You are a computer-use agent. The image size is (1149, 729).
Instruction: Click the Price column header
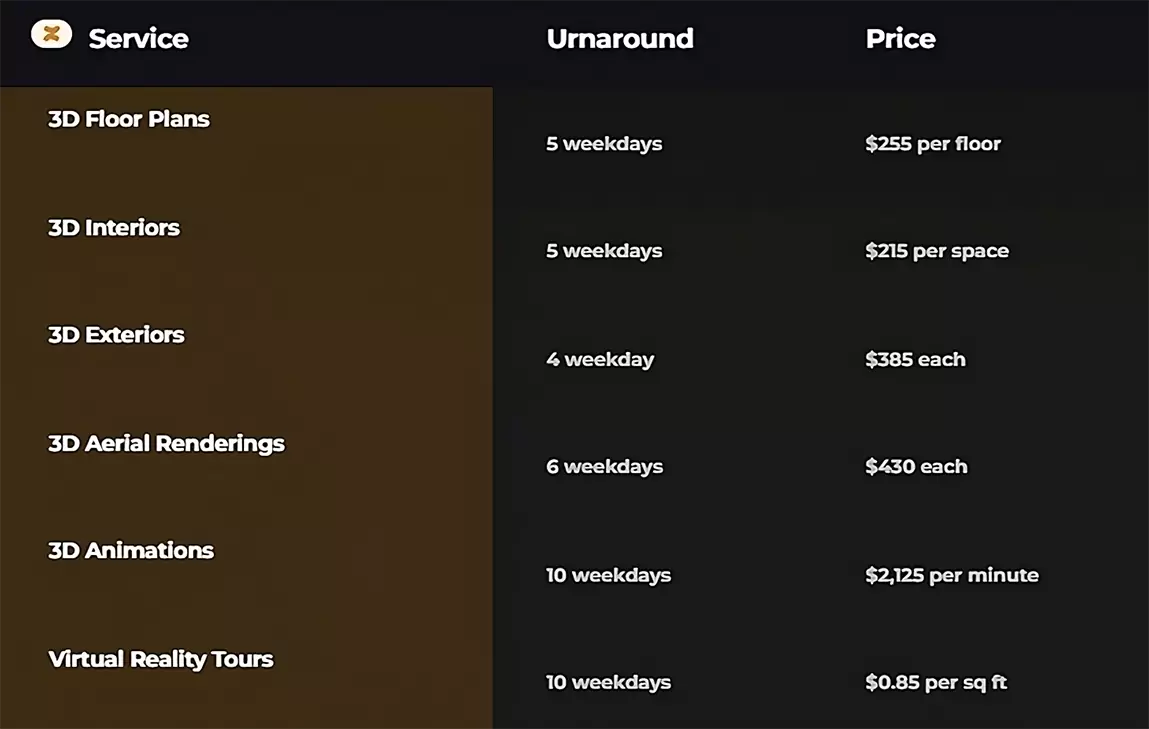(900, 39)
